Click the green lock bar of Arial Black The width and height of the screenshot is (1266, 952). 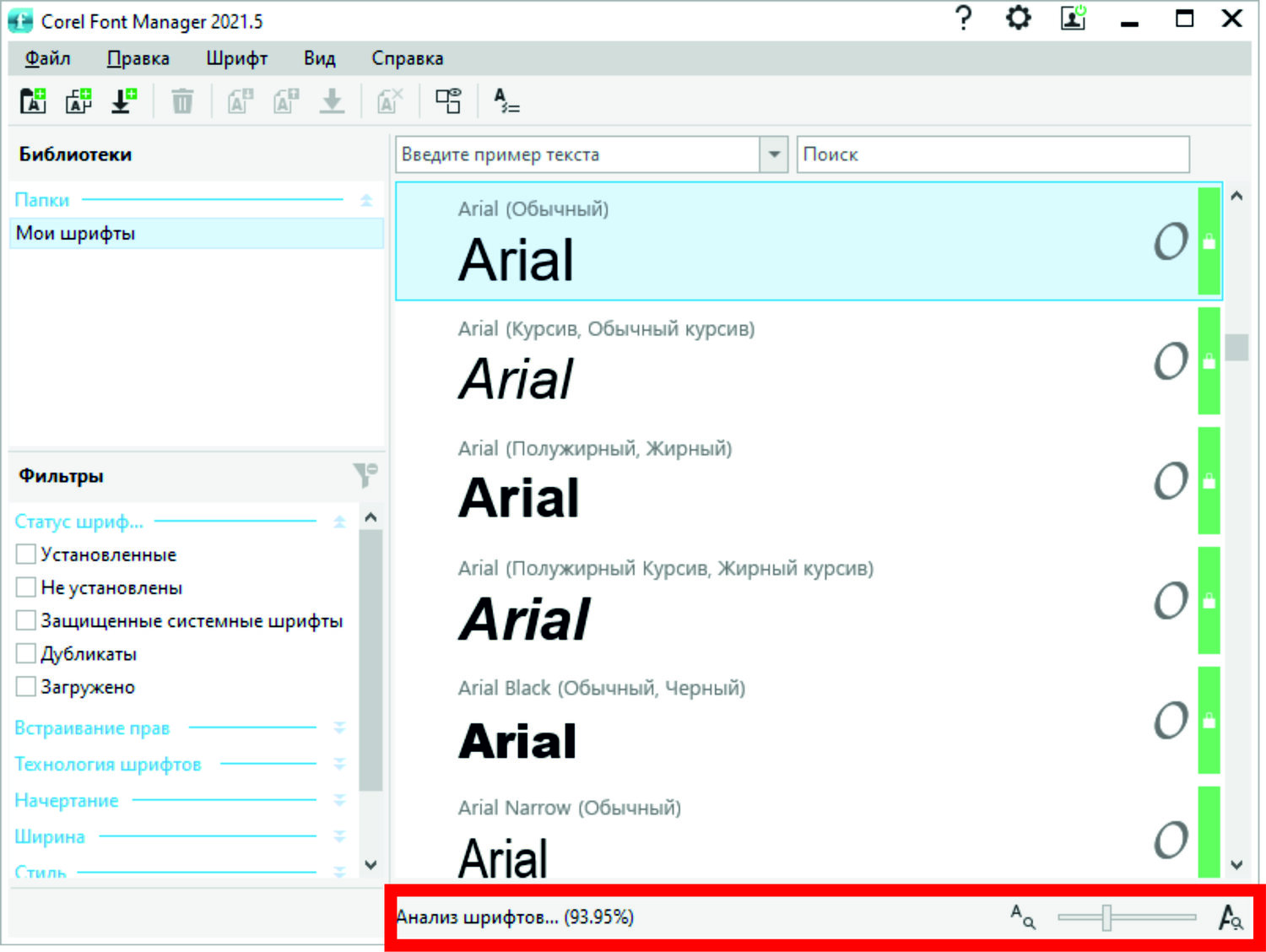coord(1209,721)
